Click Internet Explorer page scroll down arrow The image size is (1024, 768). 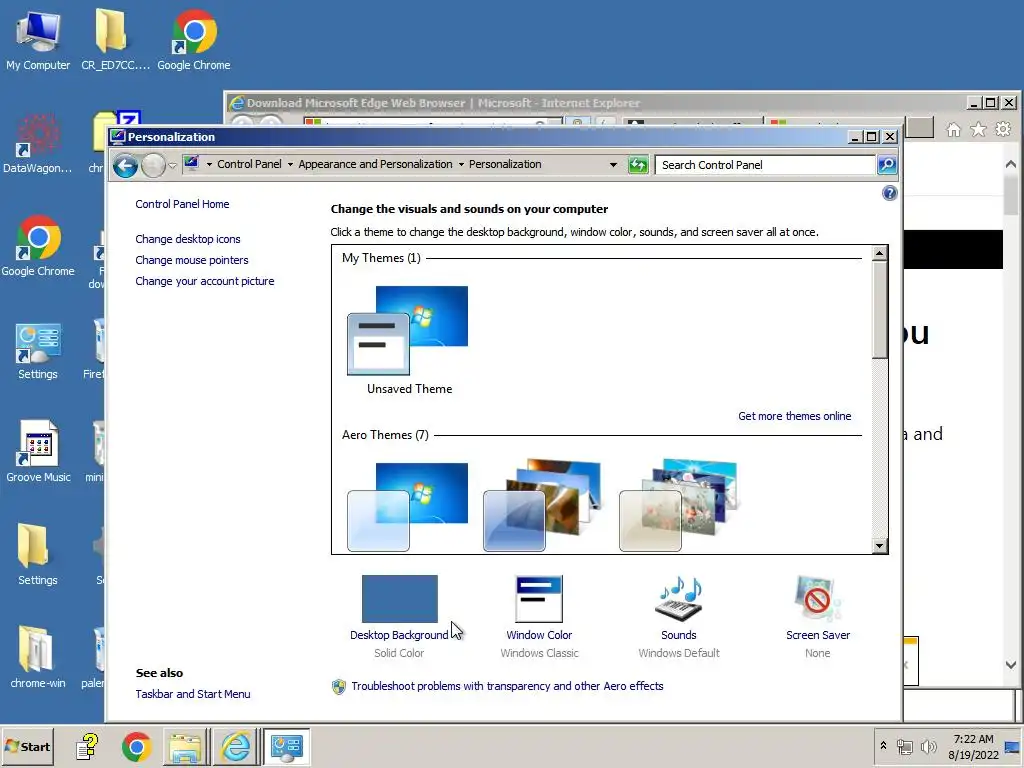(1010, 665)
